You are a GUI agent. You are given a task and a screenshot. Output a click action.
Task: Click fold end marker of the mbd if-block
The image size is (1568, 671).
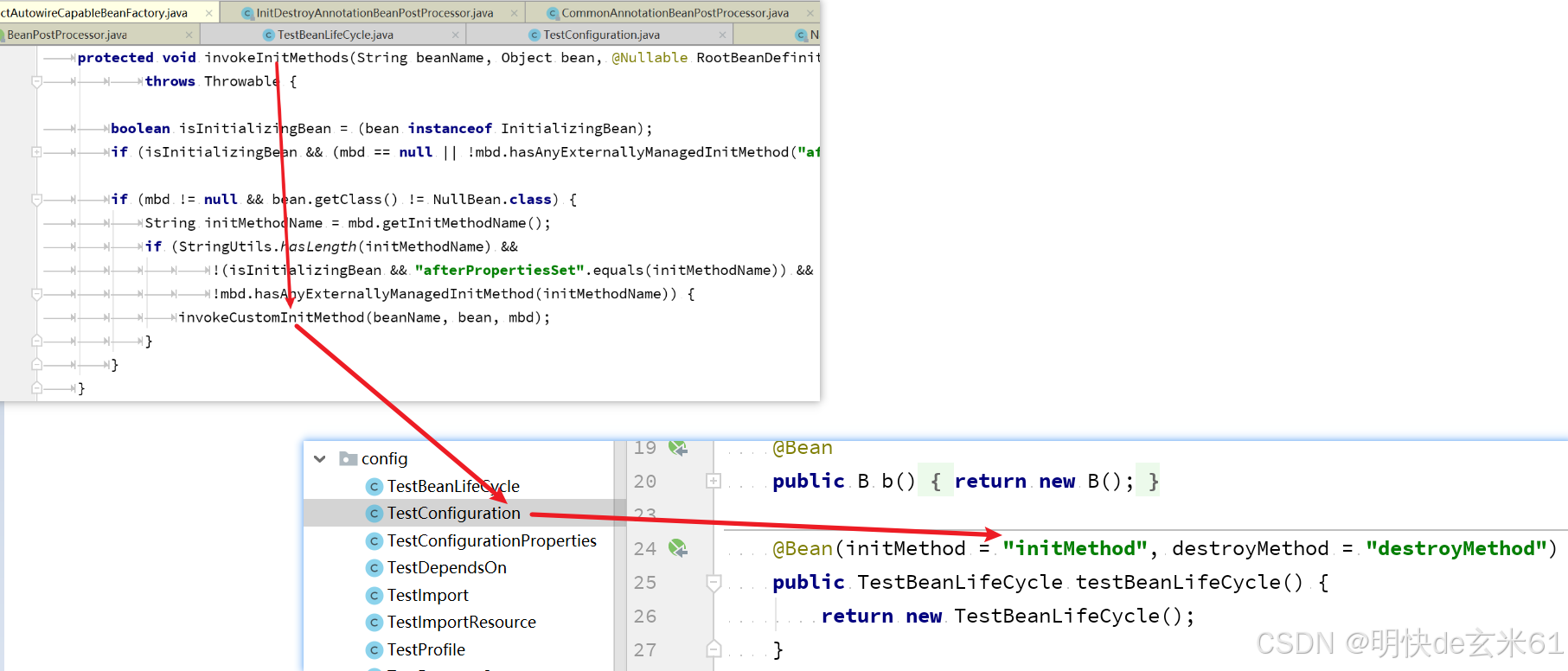(36, 365)
